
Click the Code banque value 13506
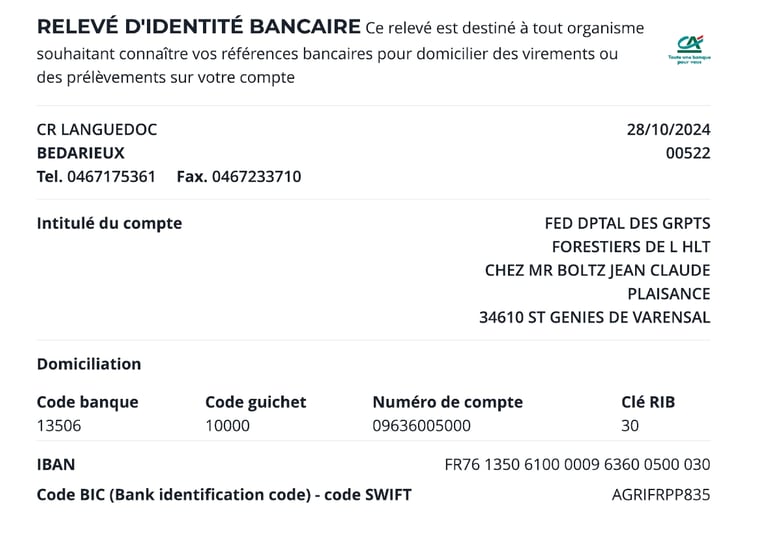pos(59,426)
